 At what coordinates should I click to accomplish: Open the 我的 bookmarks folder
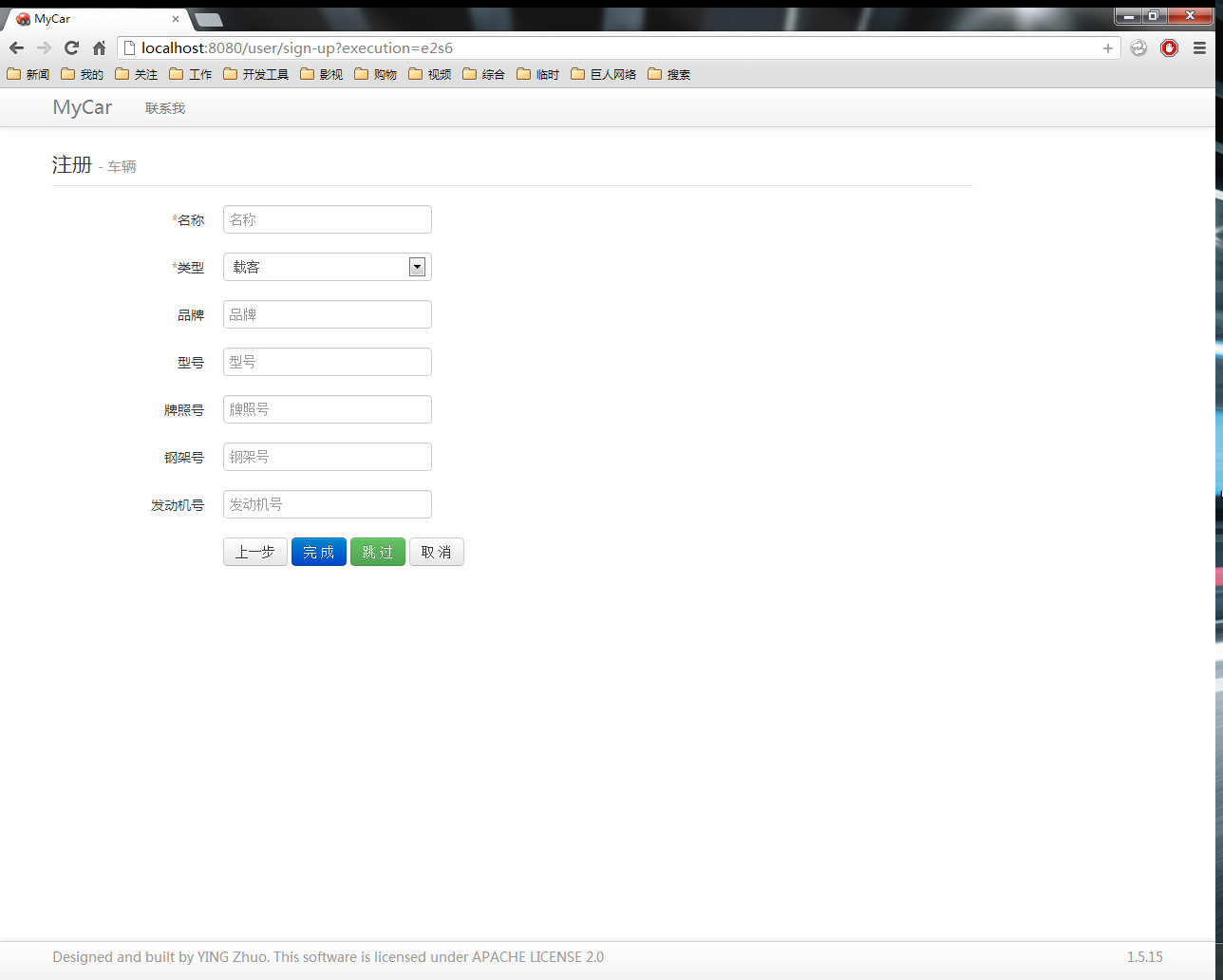coord(83,74)
